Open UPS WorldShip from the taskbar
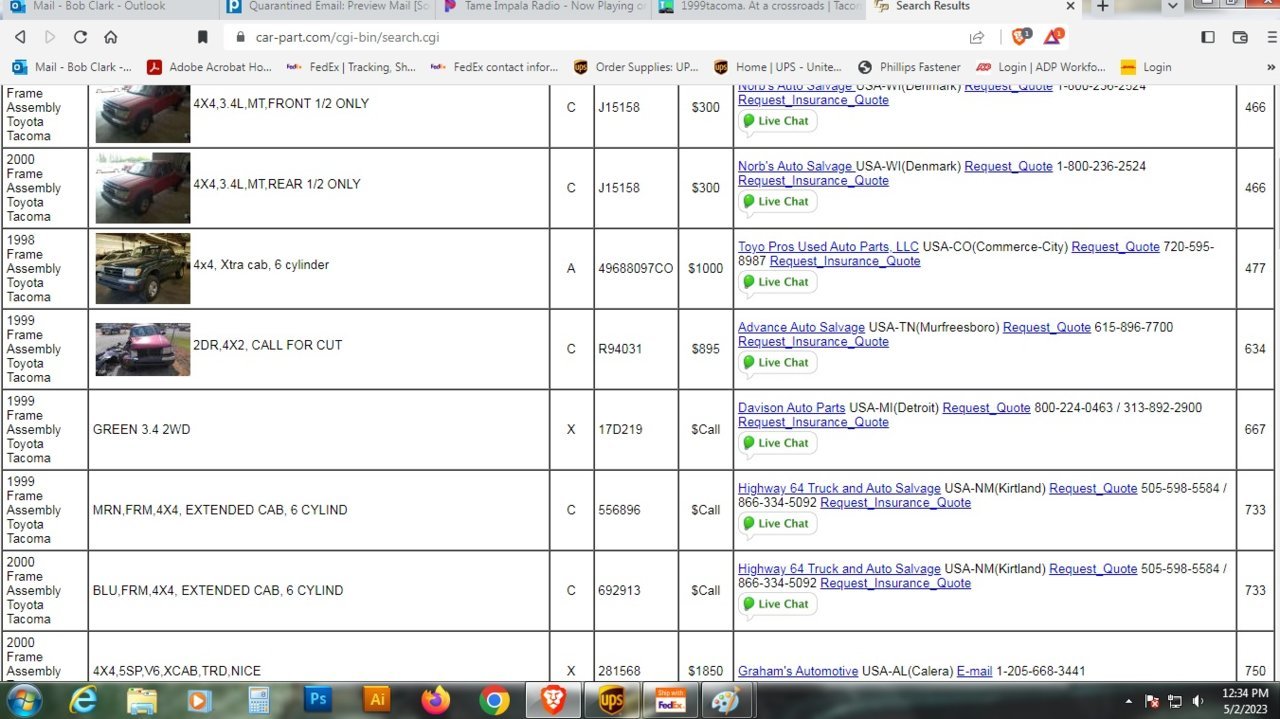Image resolution: width=1280 pixels, height=719 pixels. pyautogui.click(x=611, y=700)
